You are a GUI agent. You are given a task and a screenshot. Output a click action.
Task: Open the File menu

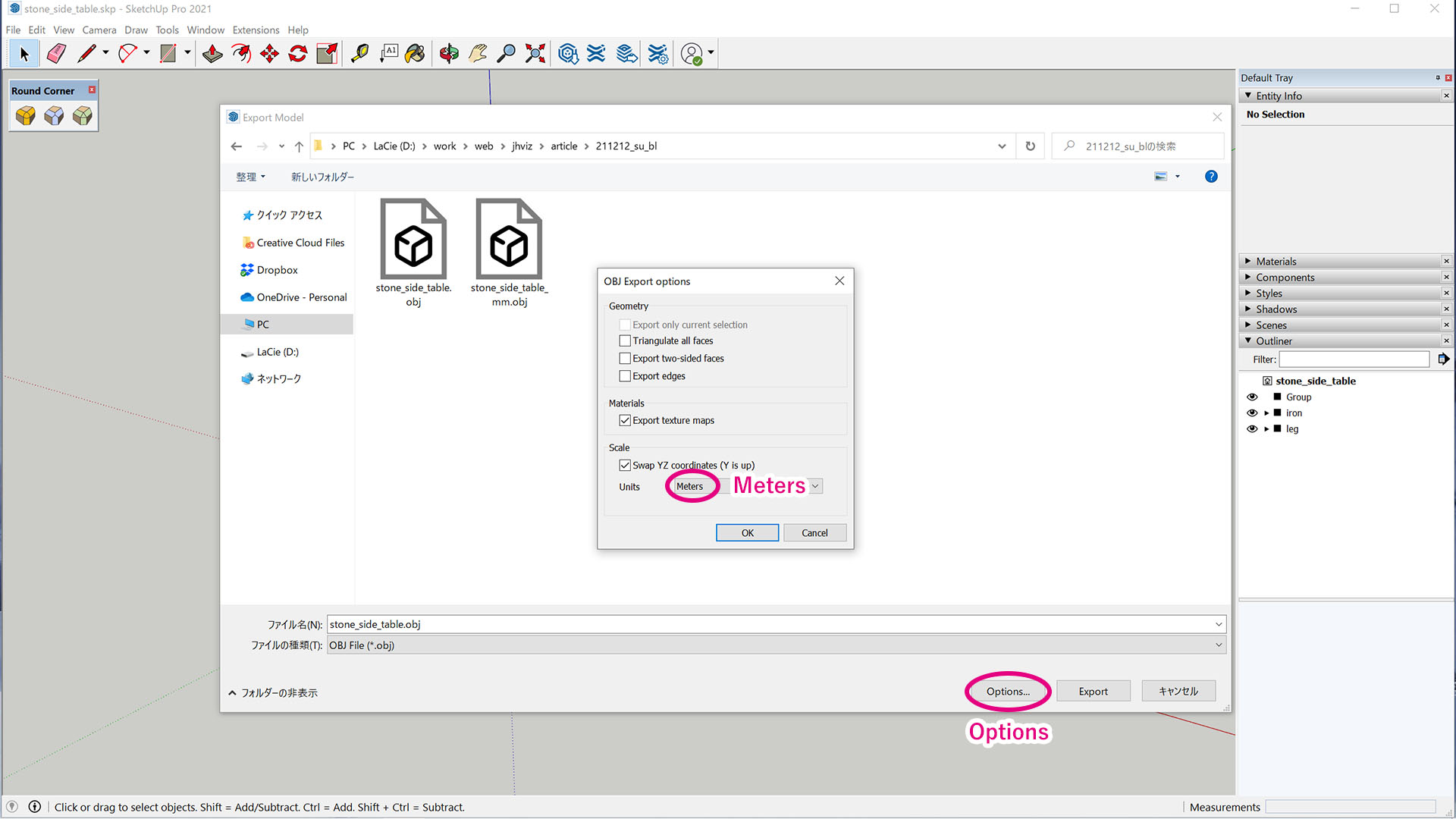13,30
